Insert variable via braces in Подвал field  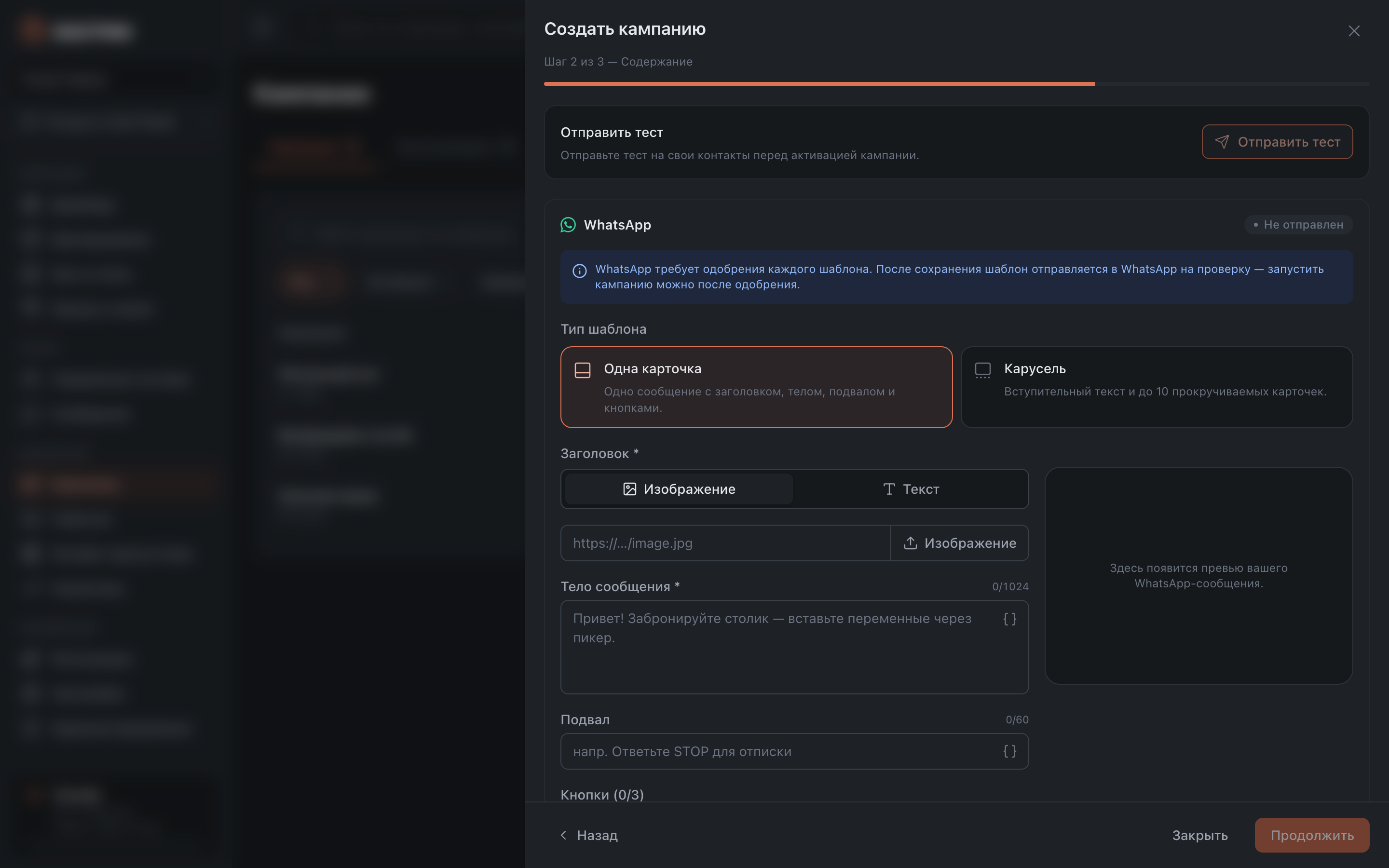(1009, 751)
